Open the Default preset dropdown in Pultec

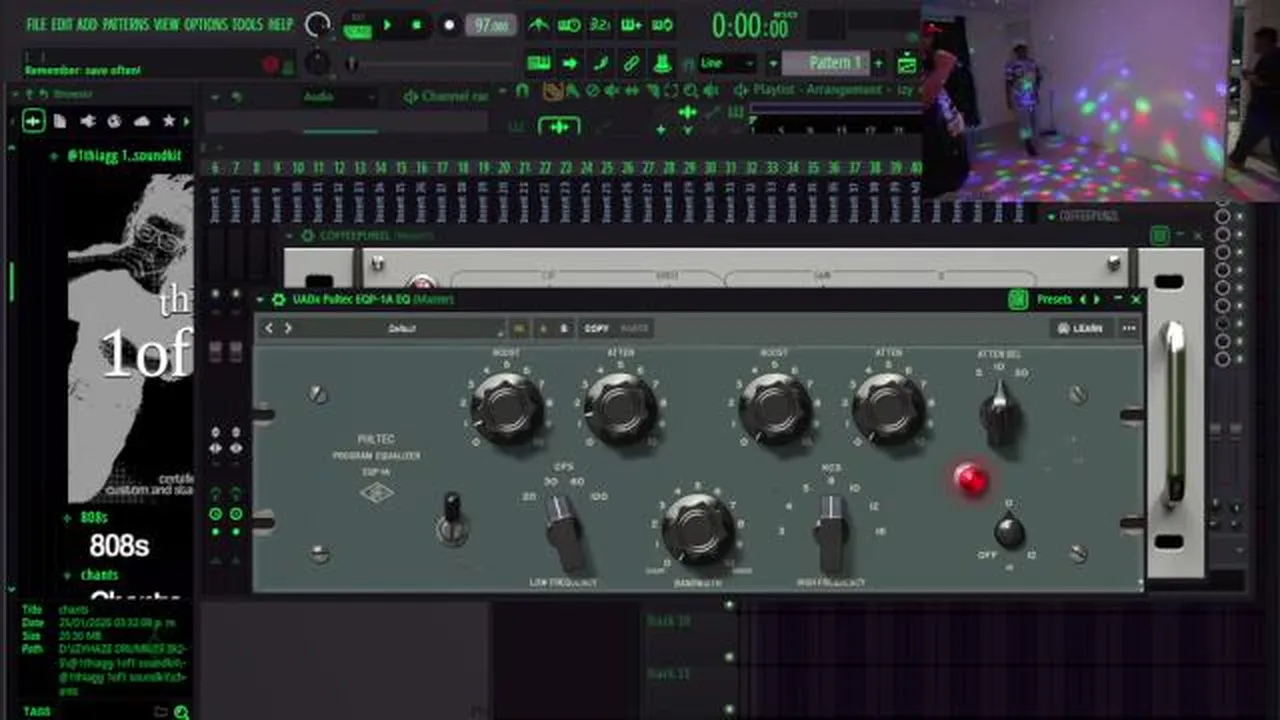click(401, 328)
